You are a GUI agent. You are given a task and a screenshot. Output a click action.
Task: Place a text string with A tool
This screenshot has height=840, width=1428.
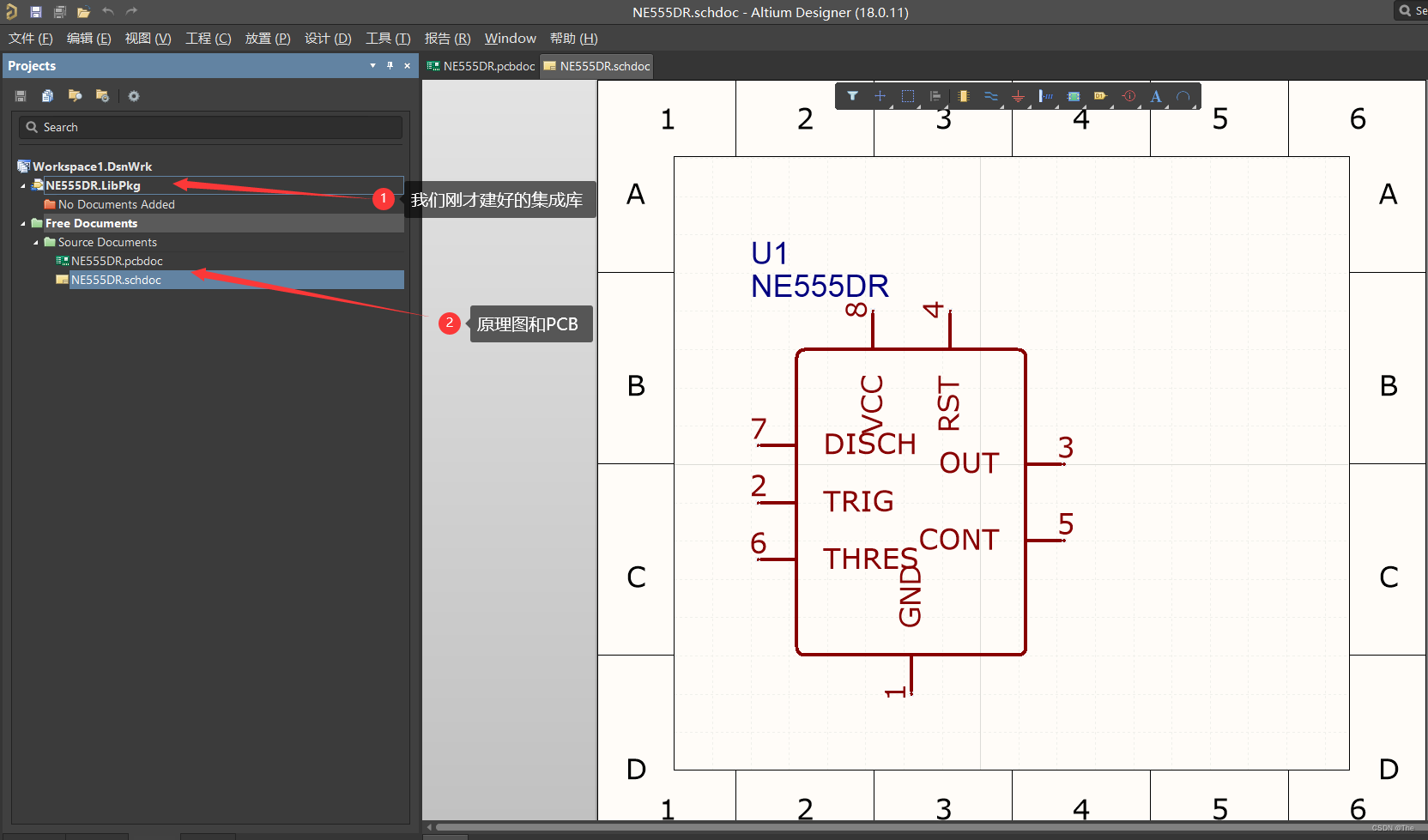[1156, 96]
